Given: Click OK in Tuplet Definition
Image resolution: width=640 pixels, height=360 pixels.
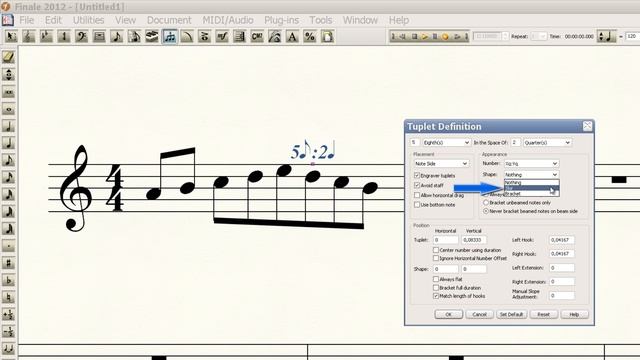Looking at the screenshot, I should point(449,314).
